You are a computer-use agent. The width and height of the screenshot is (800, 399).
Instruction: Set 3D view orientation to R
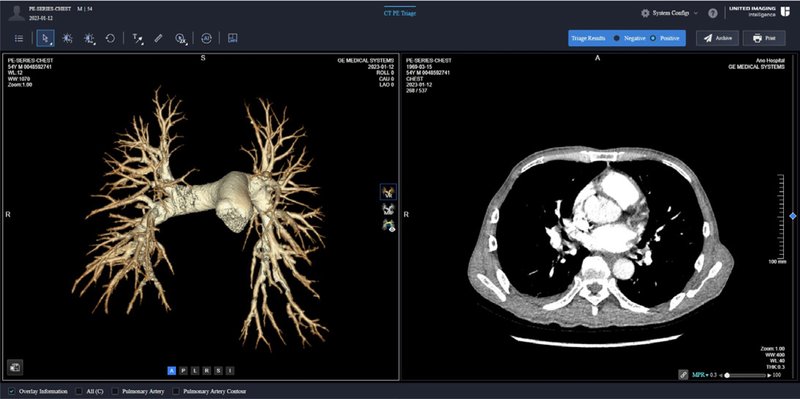point(207,371)
